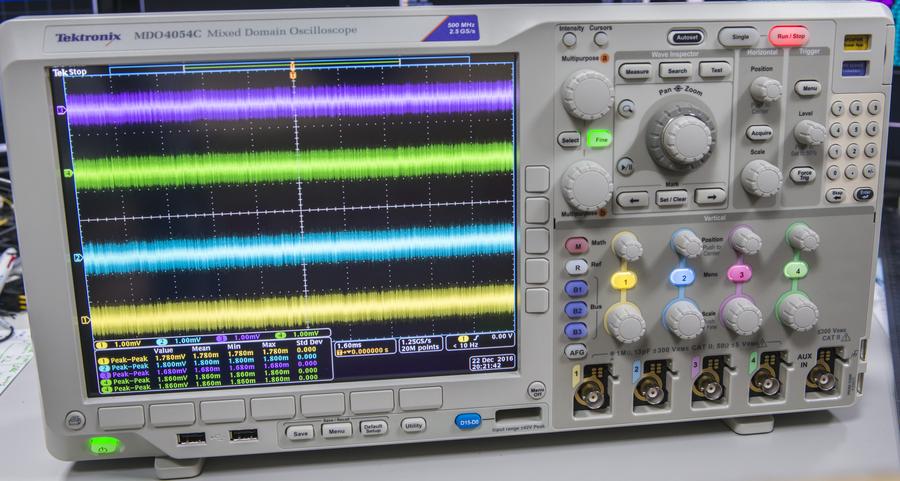
Task: Open the Search menu in Wave Inspector
Action: [676, 71]
